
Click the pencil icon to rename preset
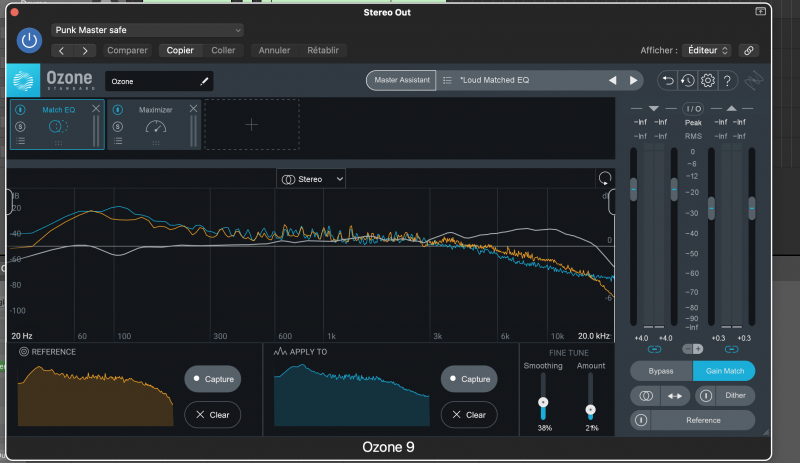click(x=204, y=81)
